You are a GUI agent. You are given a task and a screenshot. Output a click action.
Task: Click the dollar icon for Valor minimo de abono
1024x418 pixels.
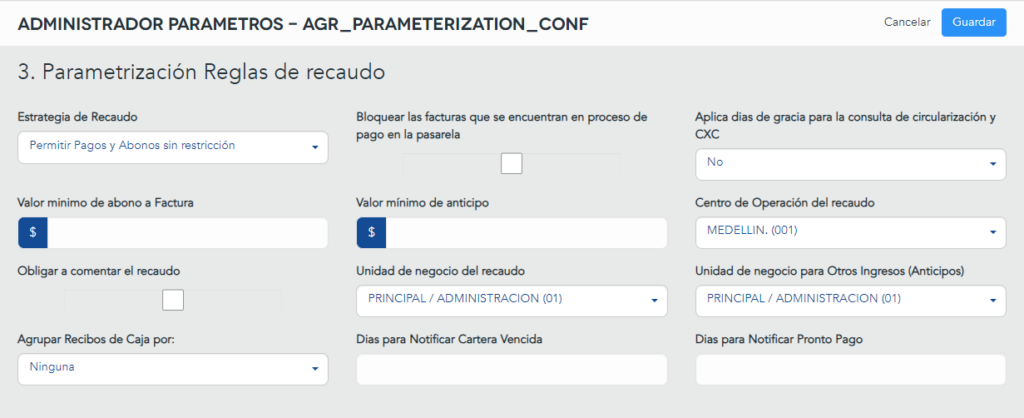point(33,233)
